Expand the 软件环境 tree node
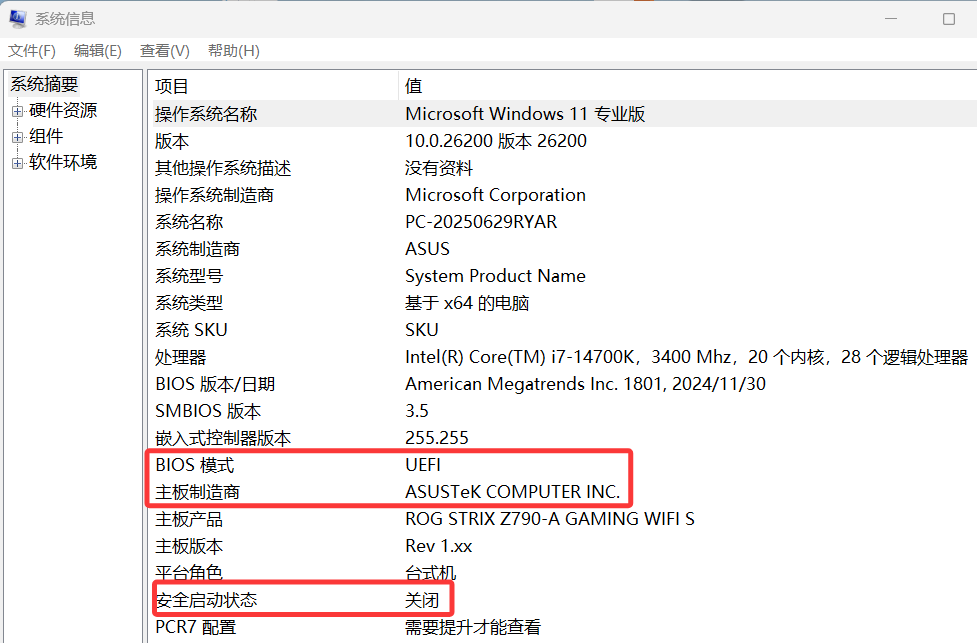The width and height of the screenshot is (977, 643). coord(17,163)
